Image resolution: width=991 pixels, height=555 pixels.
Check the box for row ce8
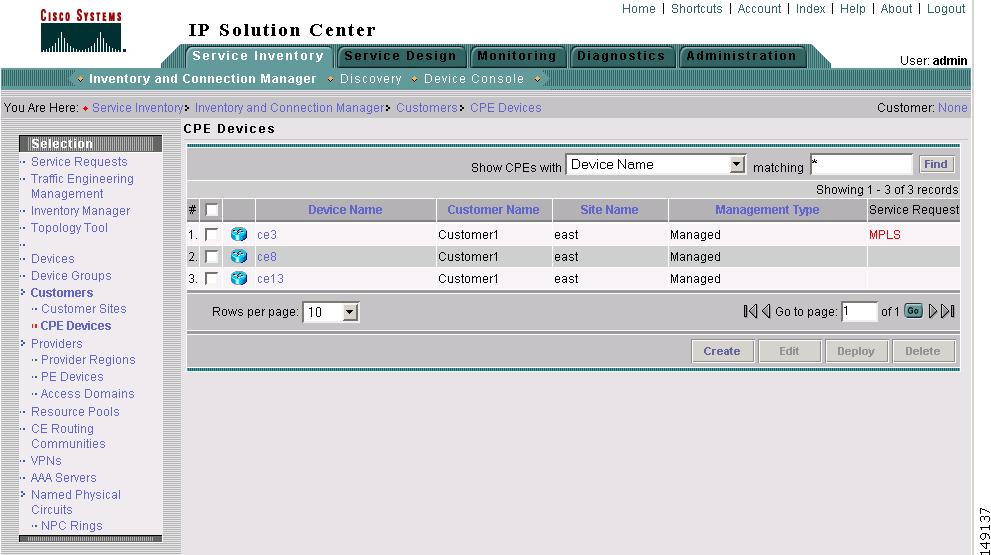[x=212, y=257]
